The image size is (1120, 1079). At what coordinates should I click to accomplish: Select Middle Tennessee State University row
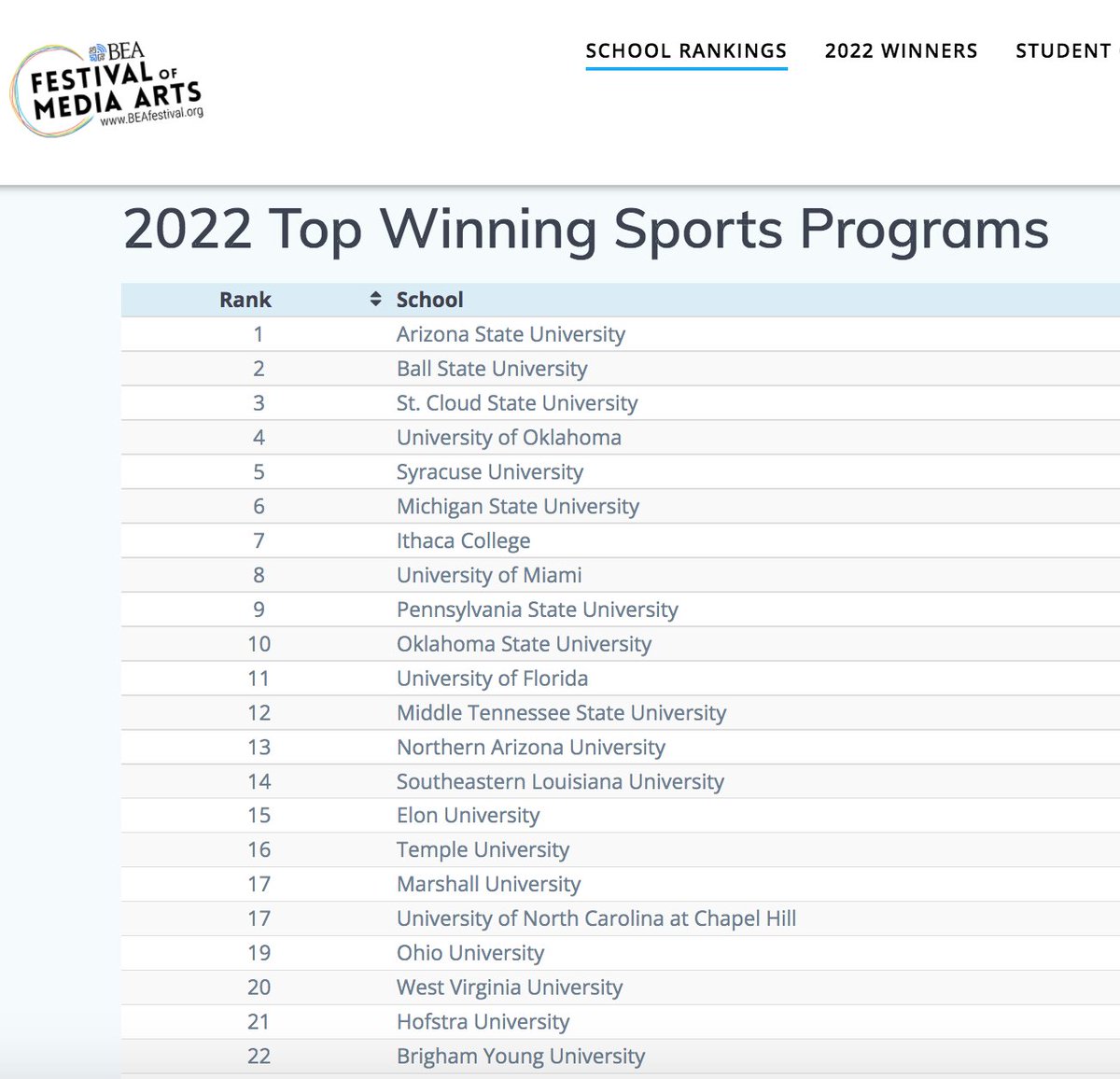coord(621,713)
